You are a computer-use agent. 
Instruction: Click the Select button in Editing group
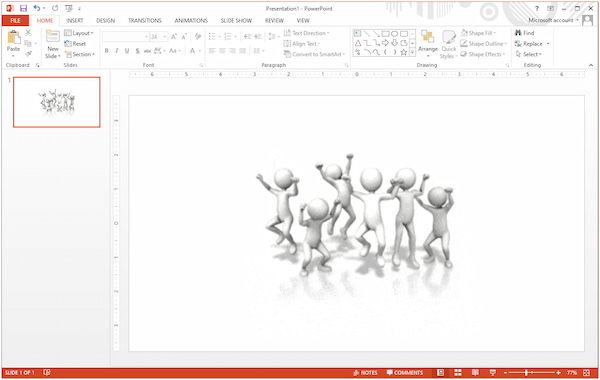pos(528,54)
